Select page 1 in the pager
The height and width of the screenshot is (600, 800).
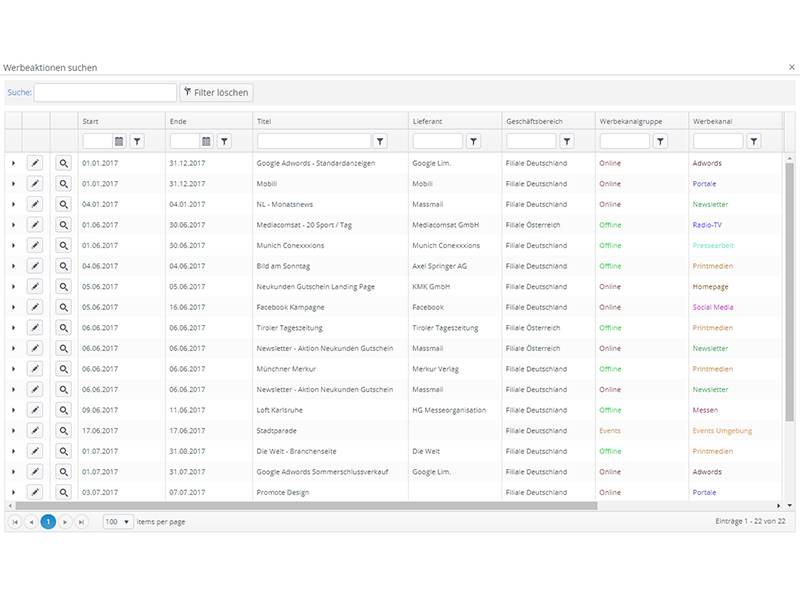point(47,522)
